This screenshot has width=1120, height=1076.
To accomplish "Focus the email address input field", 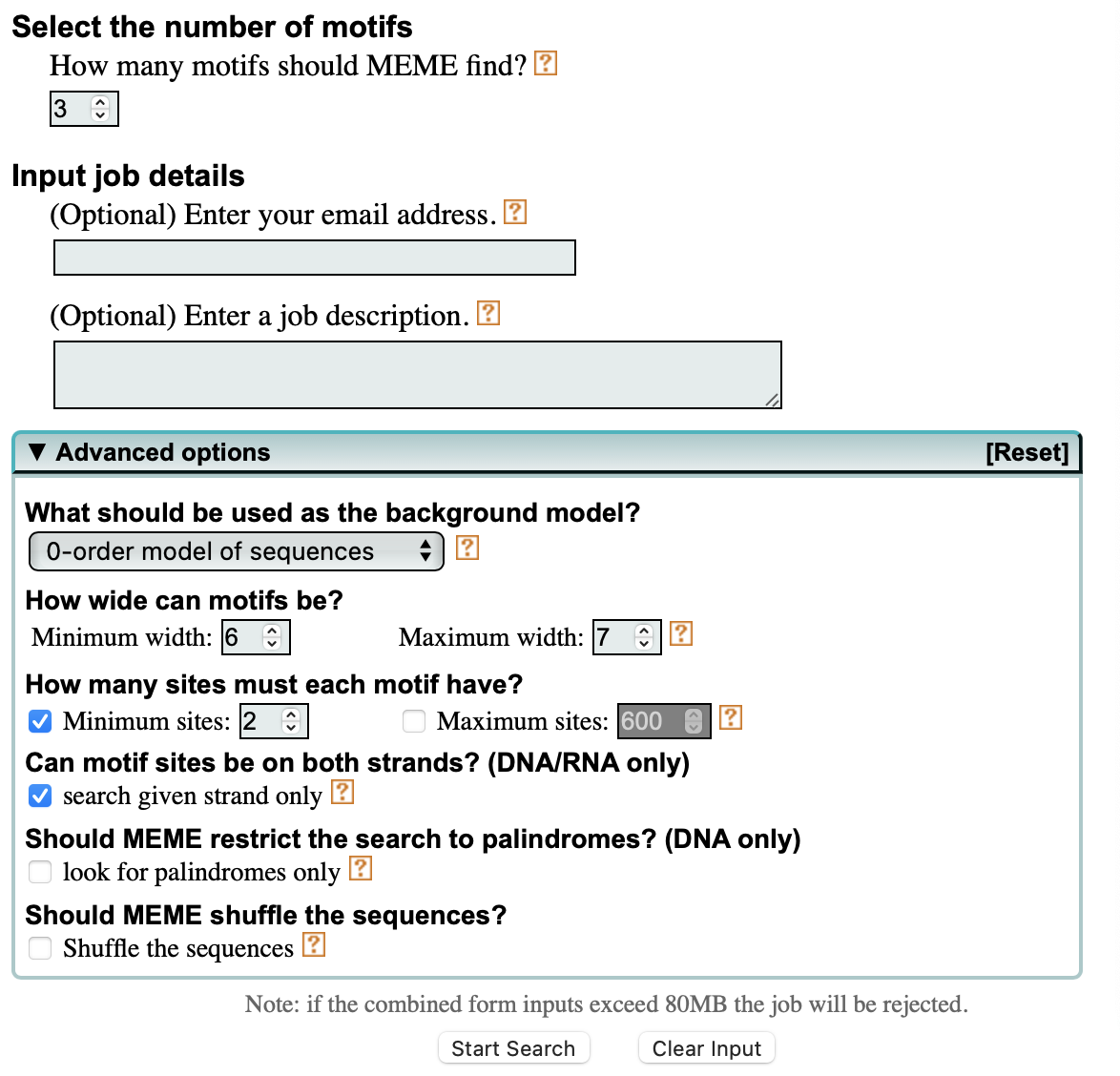I will (x=315, y=258).
